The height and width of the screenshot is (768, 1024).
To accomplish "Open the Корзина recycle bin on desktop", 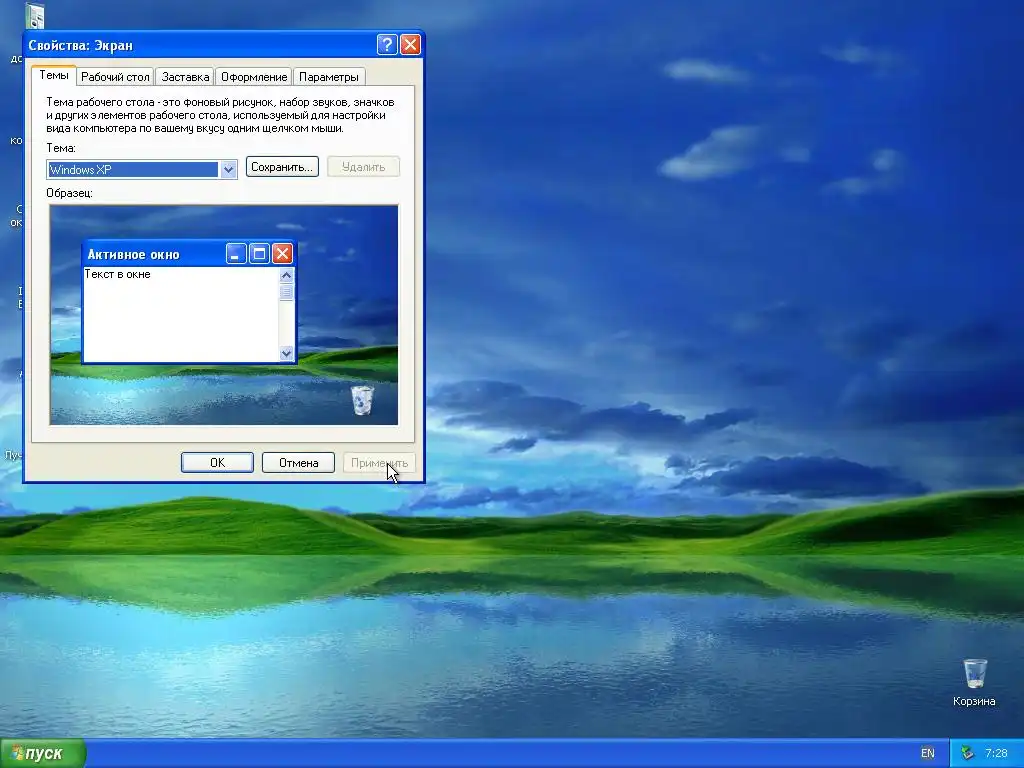I will pos(974,682).
